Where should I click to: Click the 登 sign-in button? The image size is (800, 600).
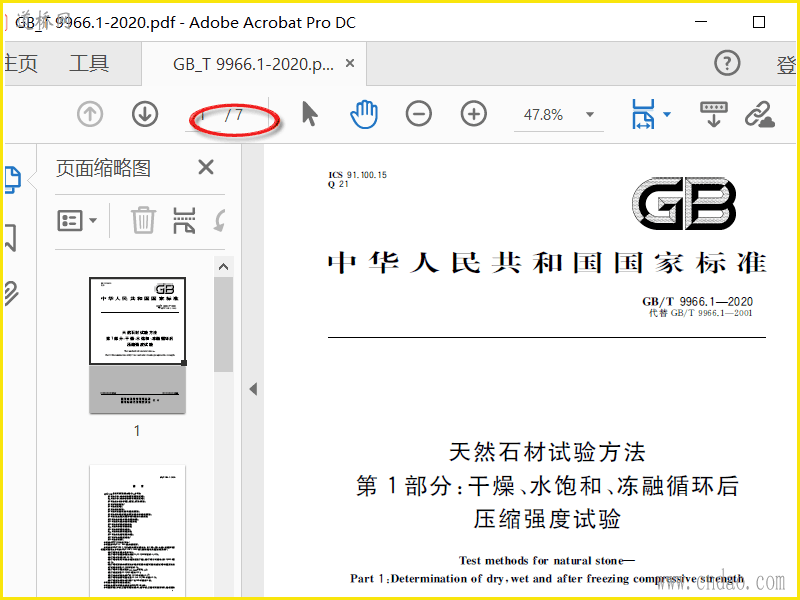[x=786, y=65]
